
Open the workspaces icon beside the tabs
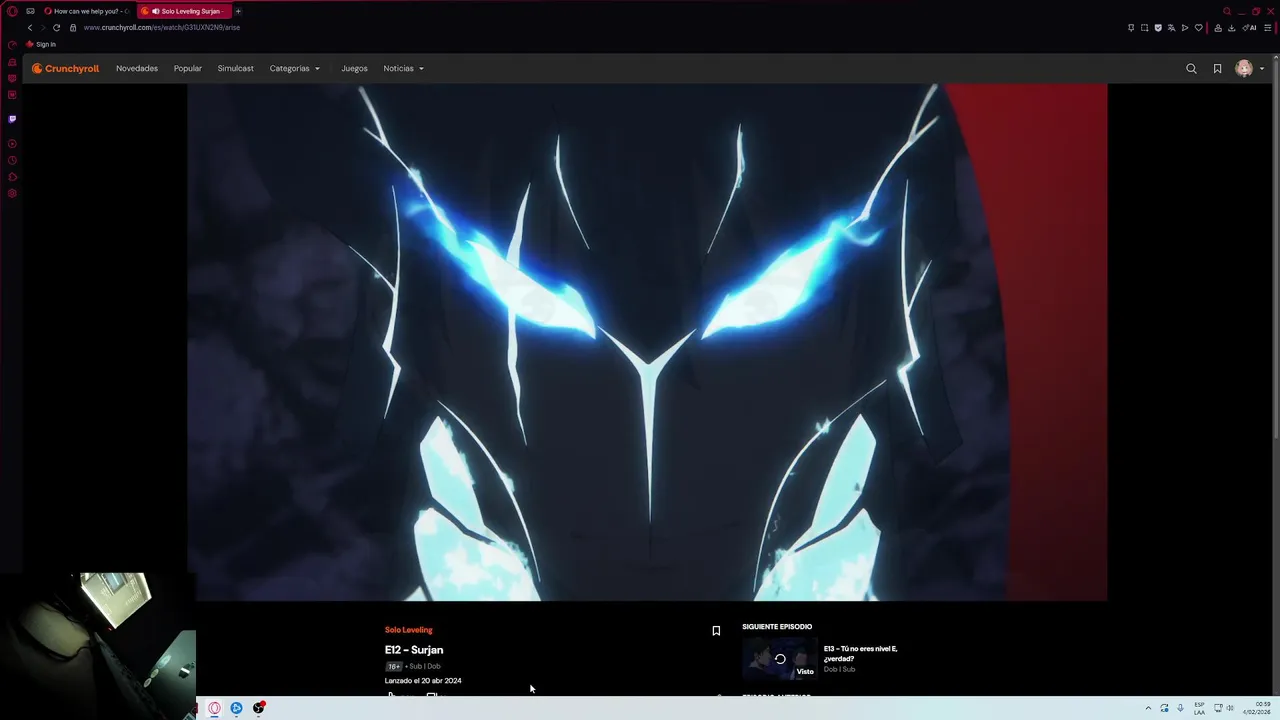pyautogui.click(x=30, y=11)
